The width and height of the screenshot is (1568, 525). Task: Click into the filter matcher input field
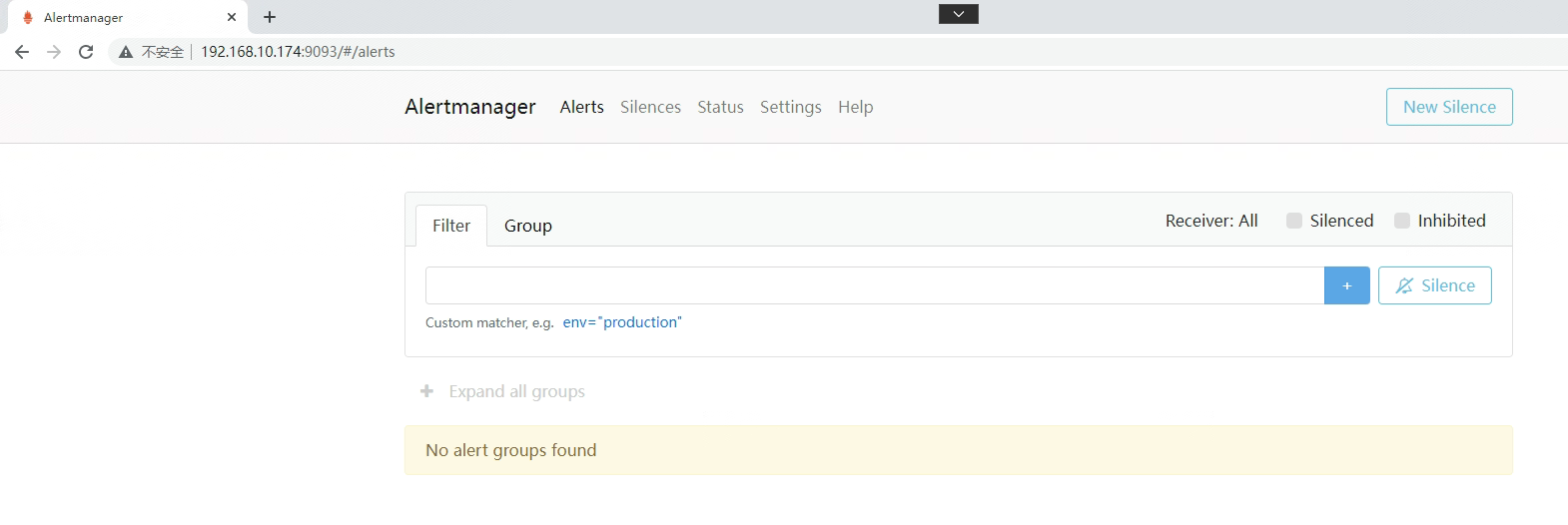pyautogui.click(x=875, y=285)
